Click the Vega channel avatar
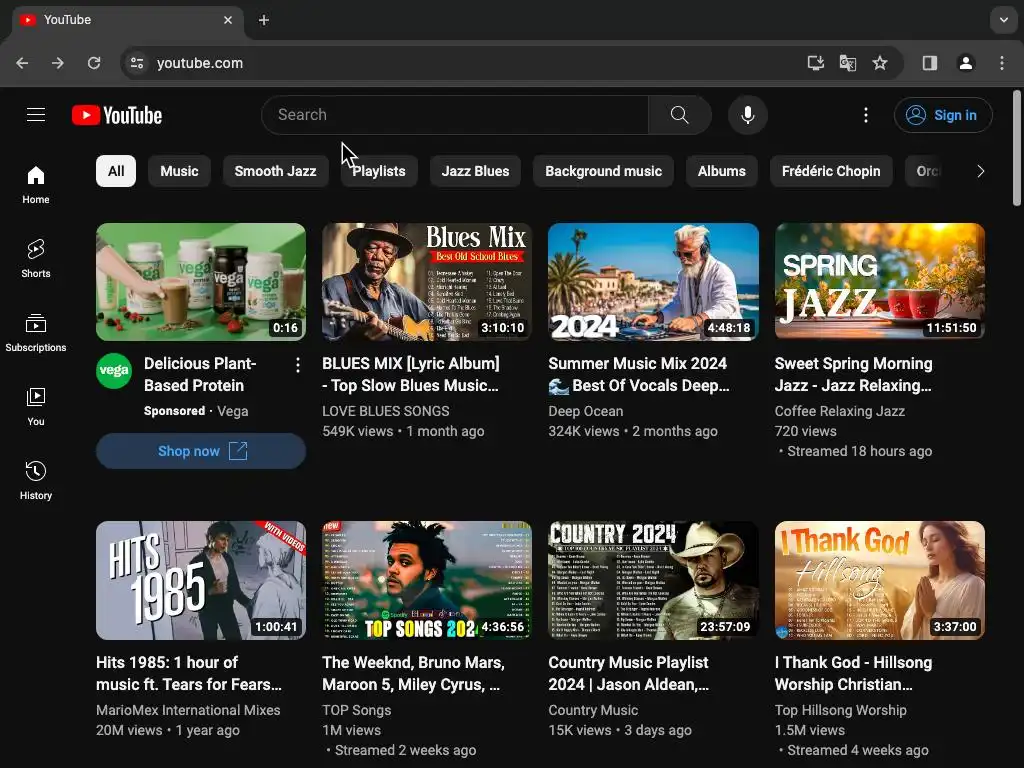 pos(114,370)
